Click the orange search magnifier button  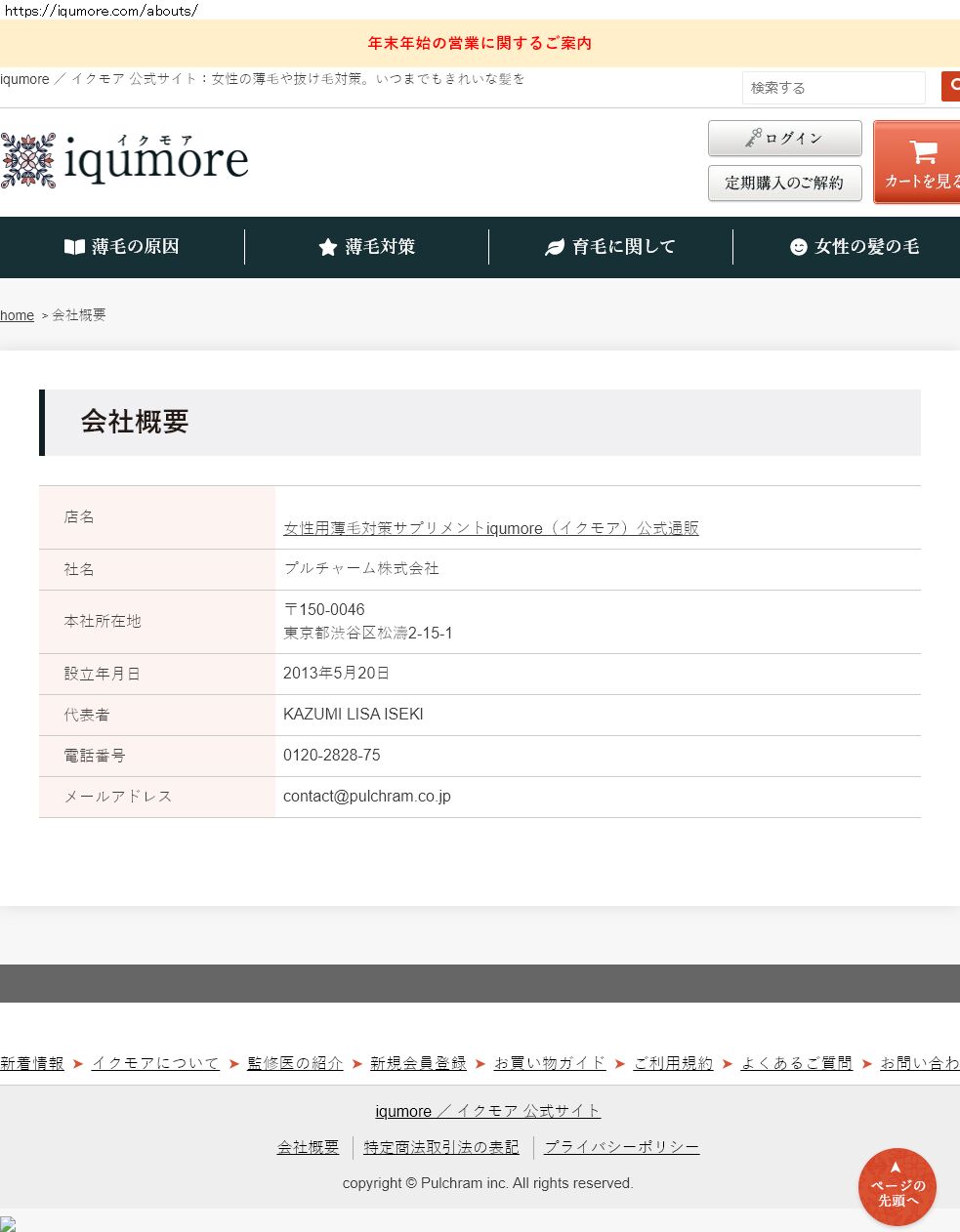pyautogui.click(x=951, y=87)
